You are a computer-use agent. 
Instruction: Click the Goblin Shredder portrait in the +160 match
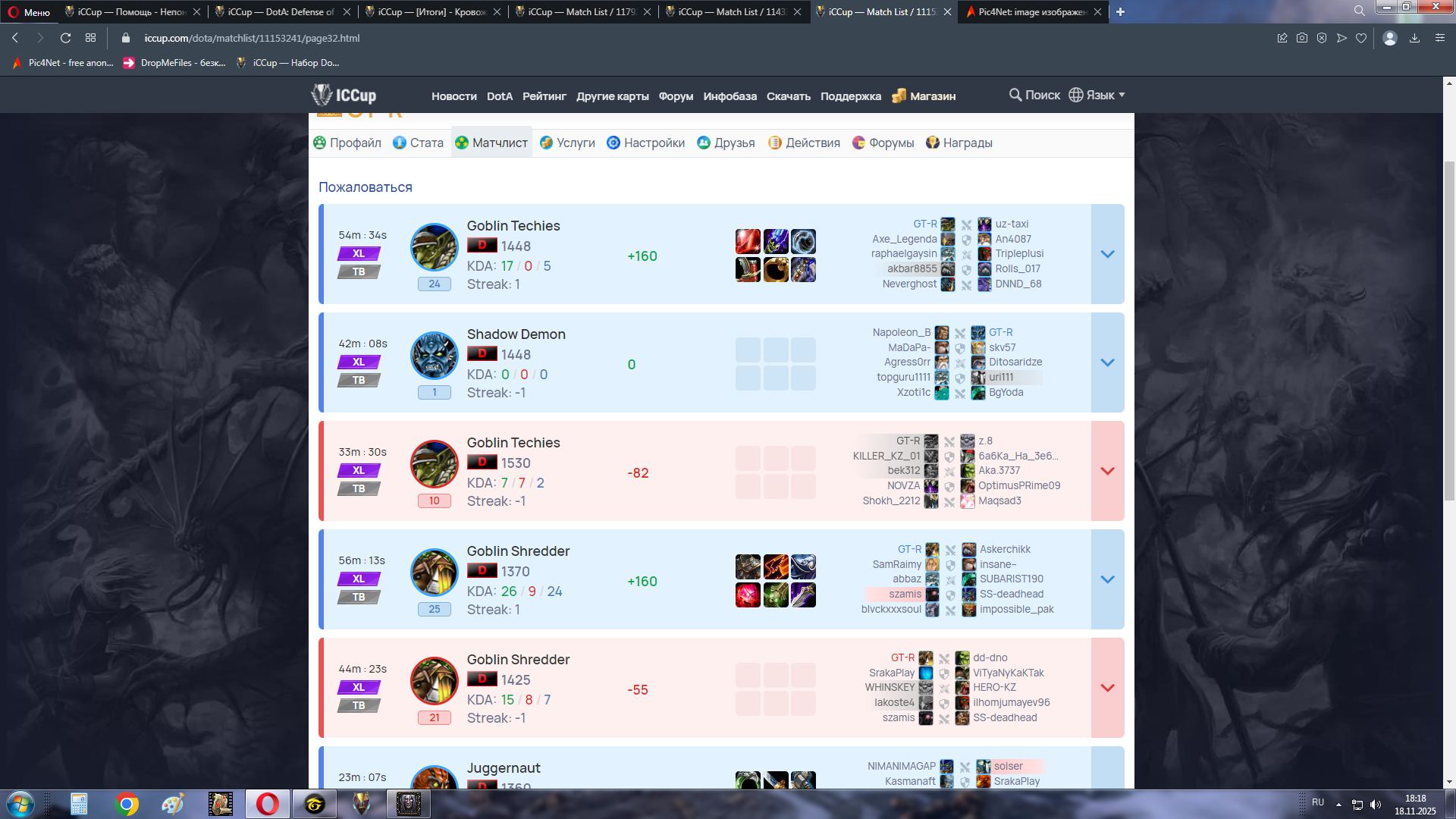click(434, 572)
